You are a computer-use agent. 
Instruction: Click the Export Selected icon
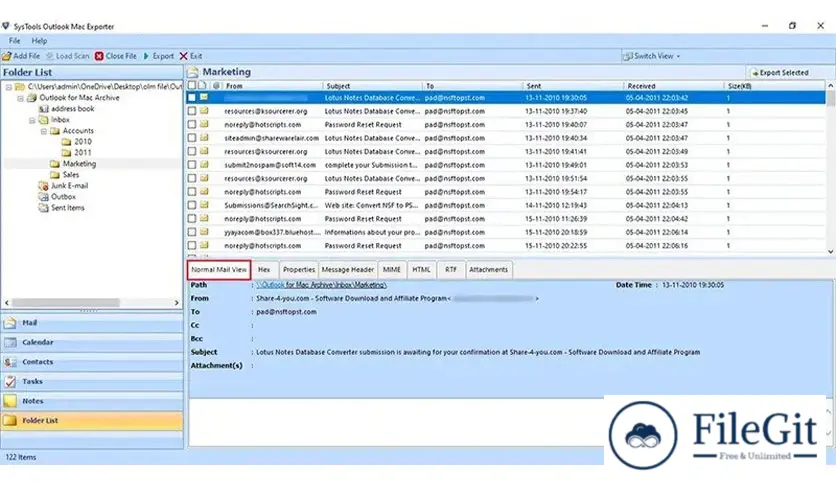click(754, 72)
